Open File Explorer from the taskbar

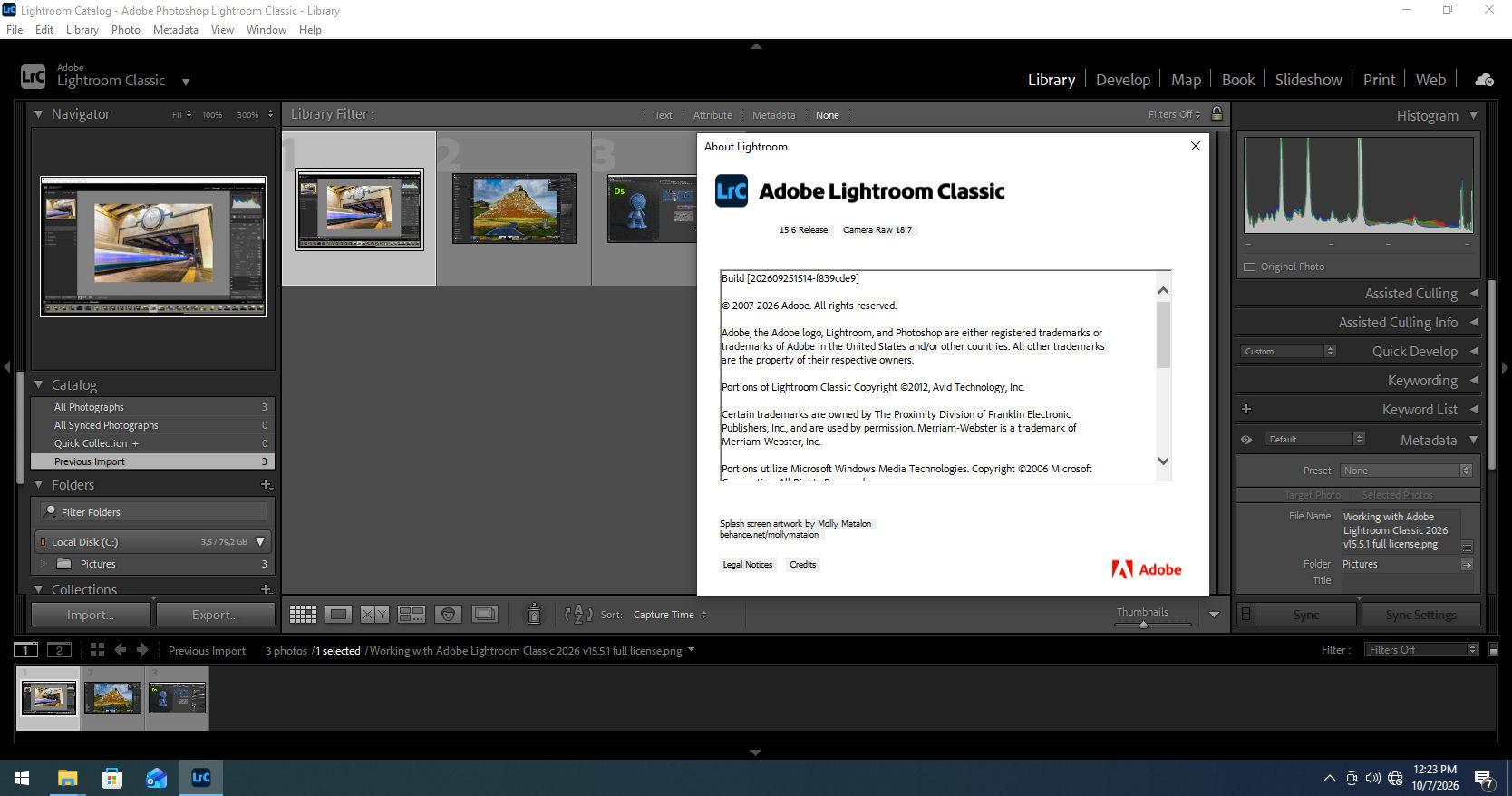tap(67, 778)
